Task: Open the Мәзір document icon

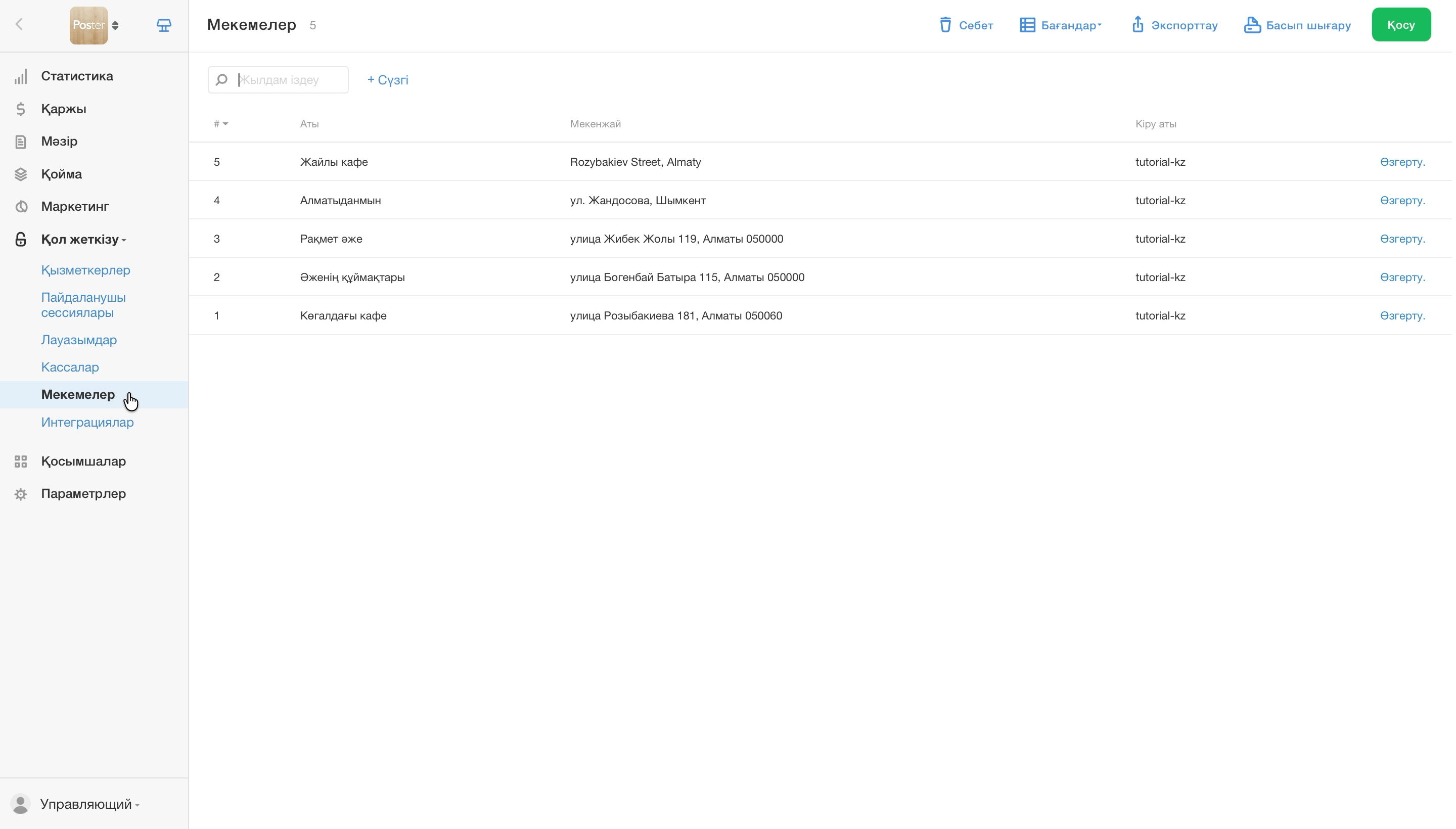Action: (21, 142)
